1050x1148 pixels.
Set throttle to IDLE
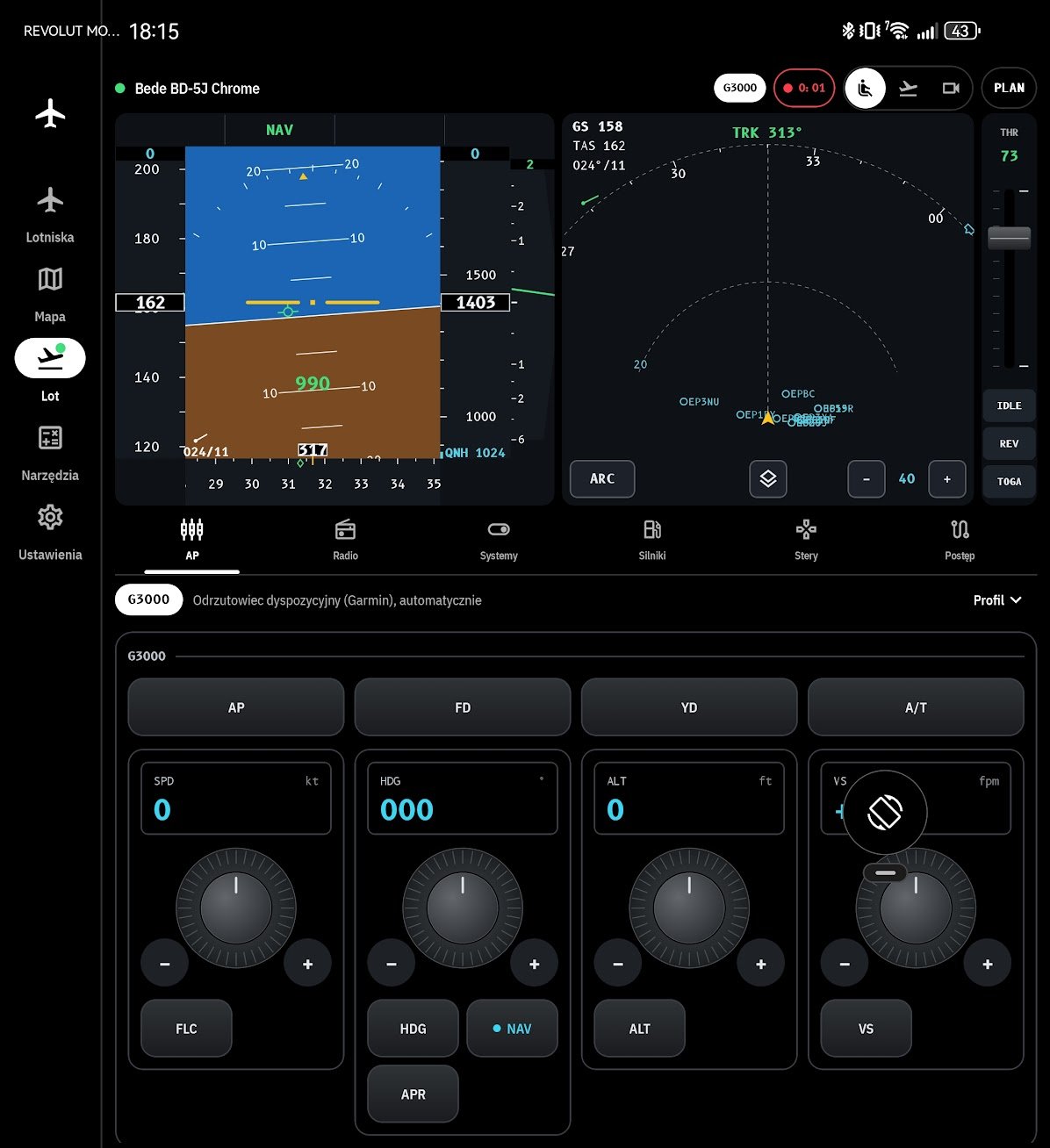coord(1009,405)
